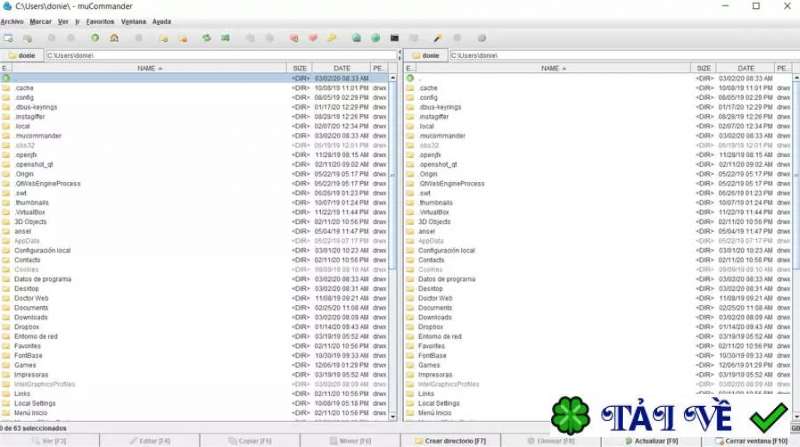Screen dimensions: 800x447
Task: Open the Archivo menu
Action: coord(12,21)
